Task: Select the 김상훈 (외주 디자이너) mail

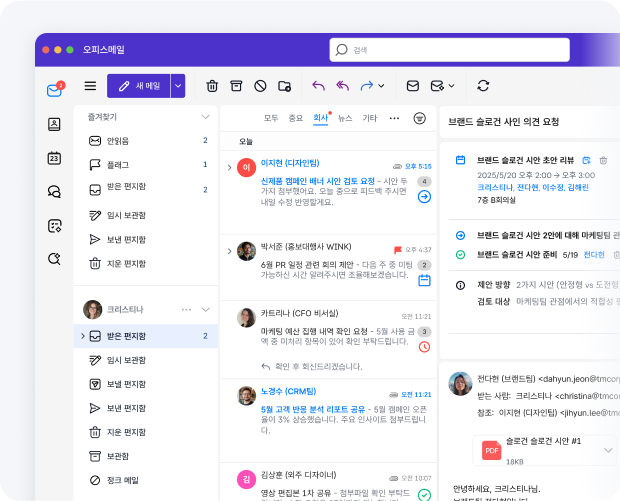Action: 328,482
